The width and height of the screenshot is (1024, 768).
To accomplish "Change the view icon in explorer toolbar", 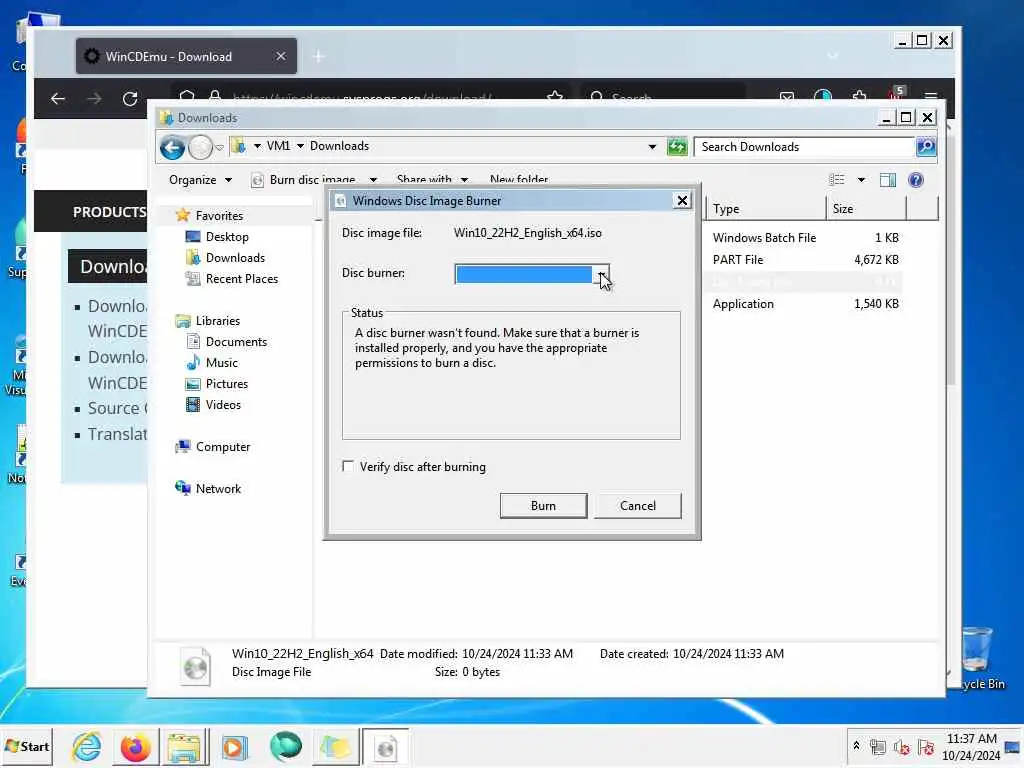I will pos(837,180).
